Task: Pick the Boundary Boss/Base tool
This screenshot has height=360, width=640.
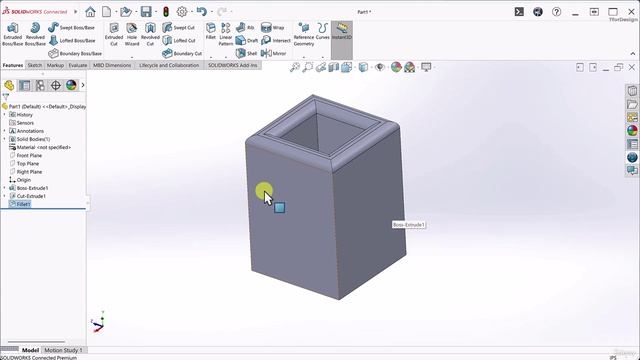Action: coord(75,53)
